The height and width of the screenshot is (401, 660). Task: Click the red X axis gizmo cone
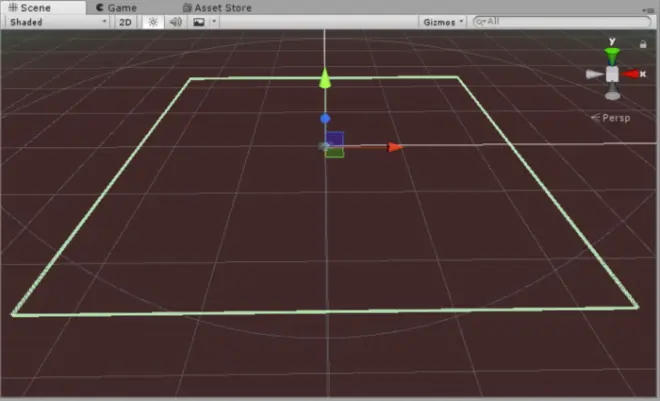pyautogui.click(x=631, y=74)
